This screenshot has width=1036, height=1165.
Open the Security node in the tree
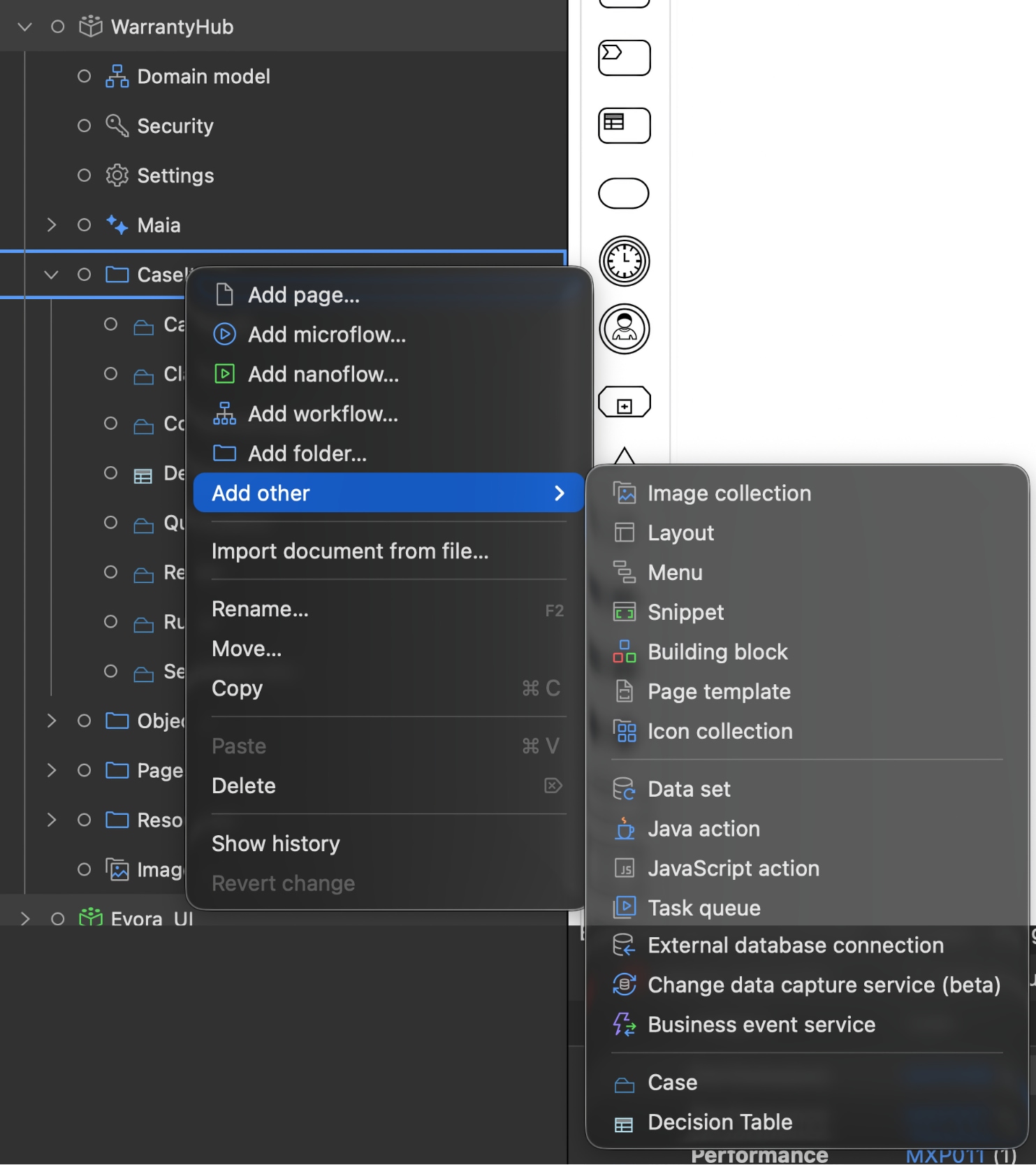(175, 126)
